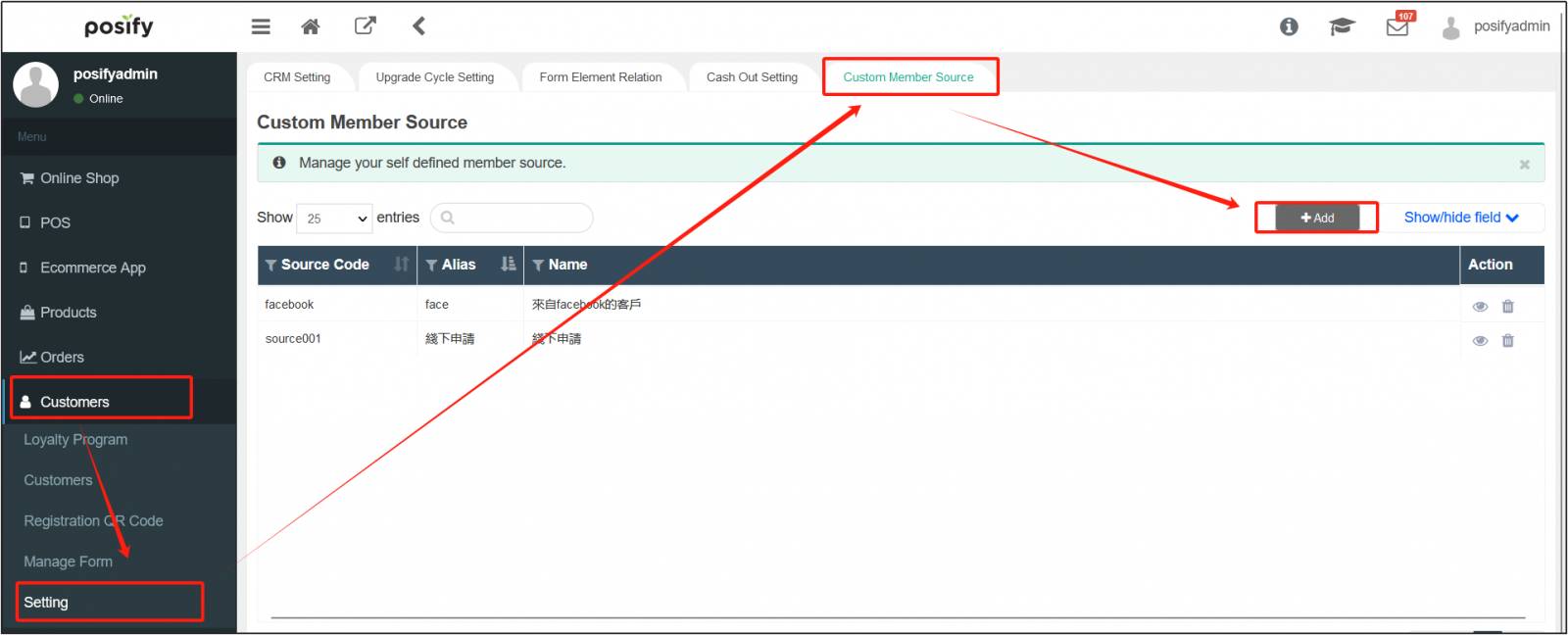Click the back chevron arrow icon
The height and width of the screenshot is (635, 1568).
click(x=418, y=26)
